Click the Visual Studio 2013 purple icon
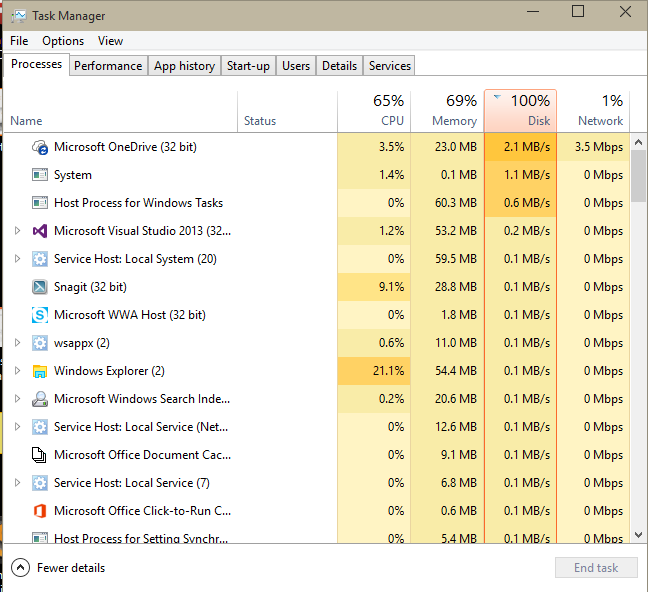 tap(40, 231)
